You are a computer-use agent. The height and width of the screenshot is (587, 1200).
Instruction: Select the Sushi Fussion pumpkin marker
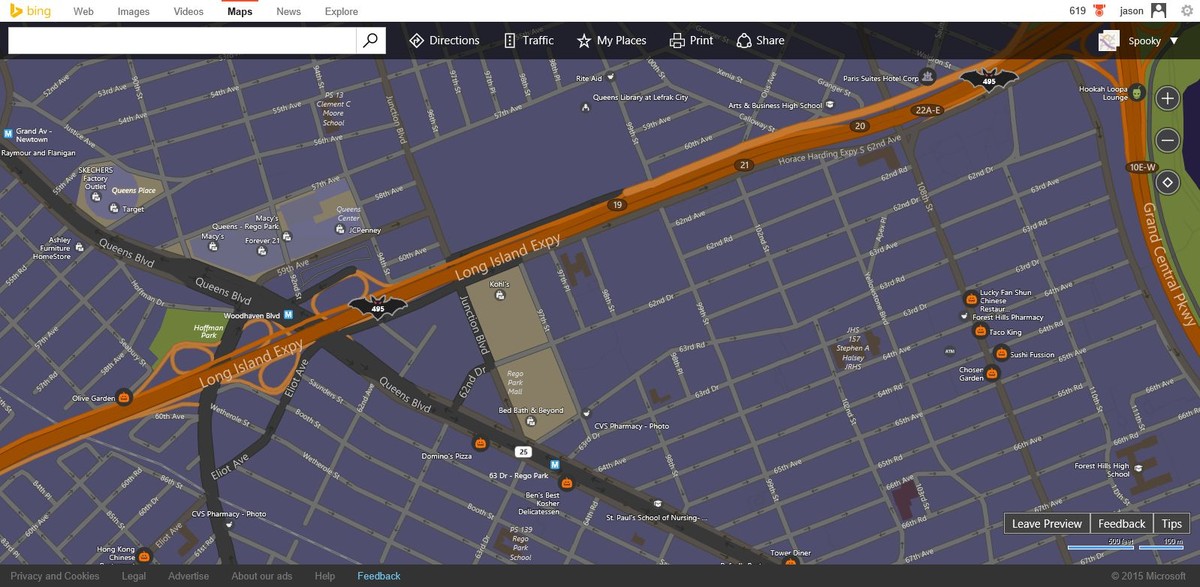pos(1001,352)
